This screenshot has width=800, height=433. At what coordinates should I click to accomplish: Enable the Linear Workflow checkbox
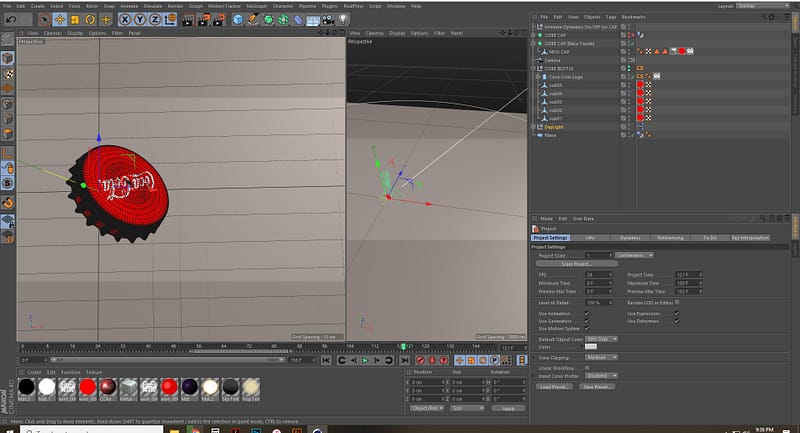[587, 368]
